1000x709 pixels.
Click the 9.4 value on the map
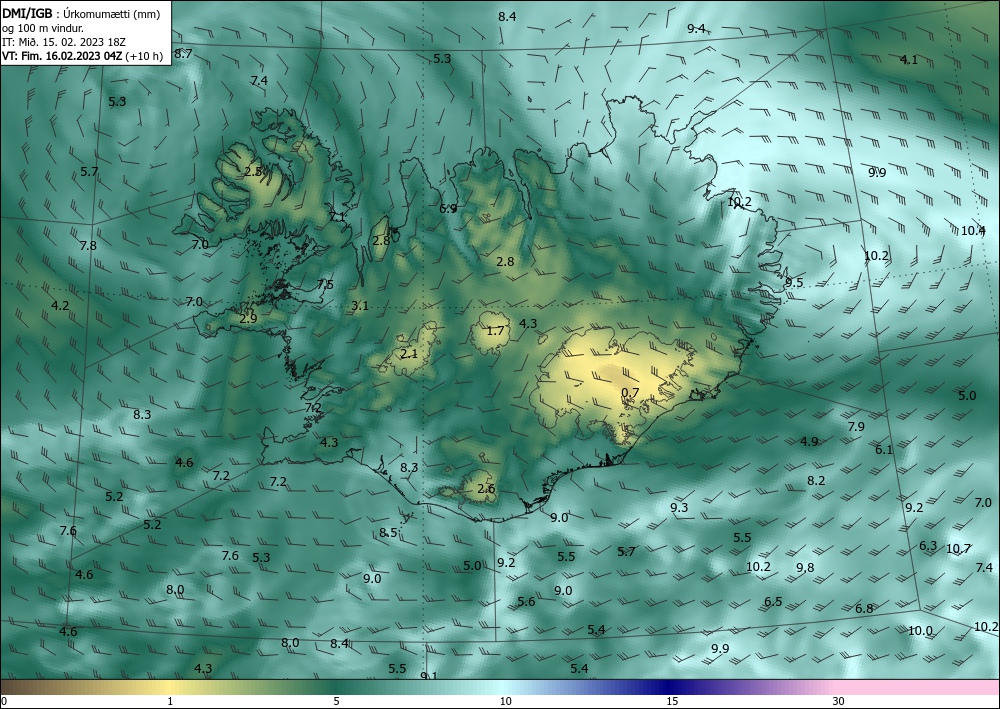[696, 28]
